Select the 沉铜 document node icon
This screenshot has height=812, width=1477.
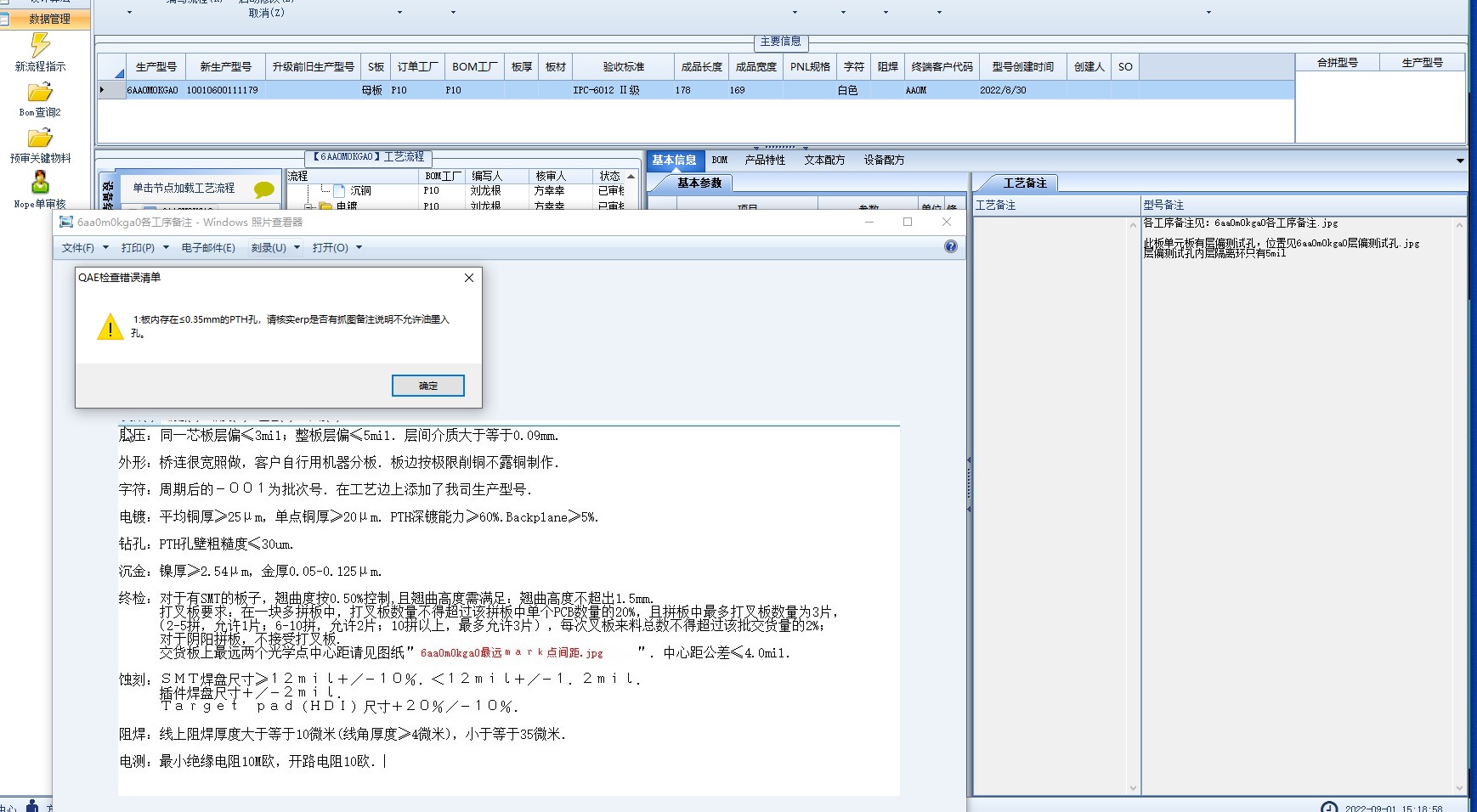click(x=340, y=191)
